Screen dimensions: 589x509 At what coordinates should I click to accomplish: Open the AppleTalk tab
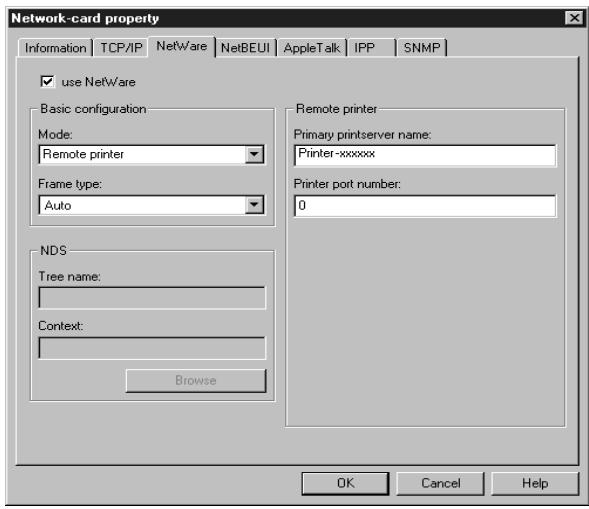[x=312, y=48]
